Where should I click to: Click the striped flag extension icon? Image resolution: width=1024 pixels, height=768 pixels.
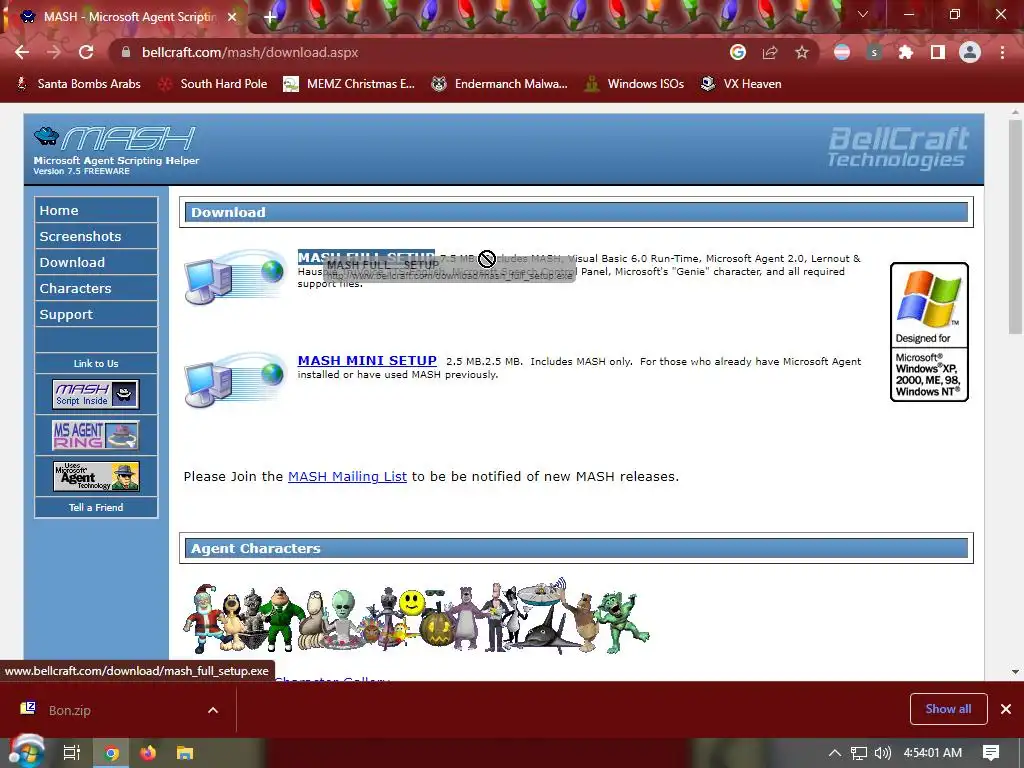pyautogui.click(x=842, y=52)
